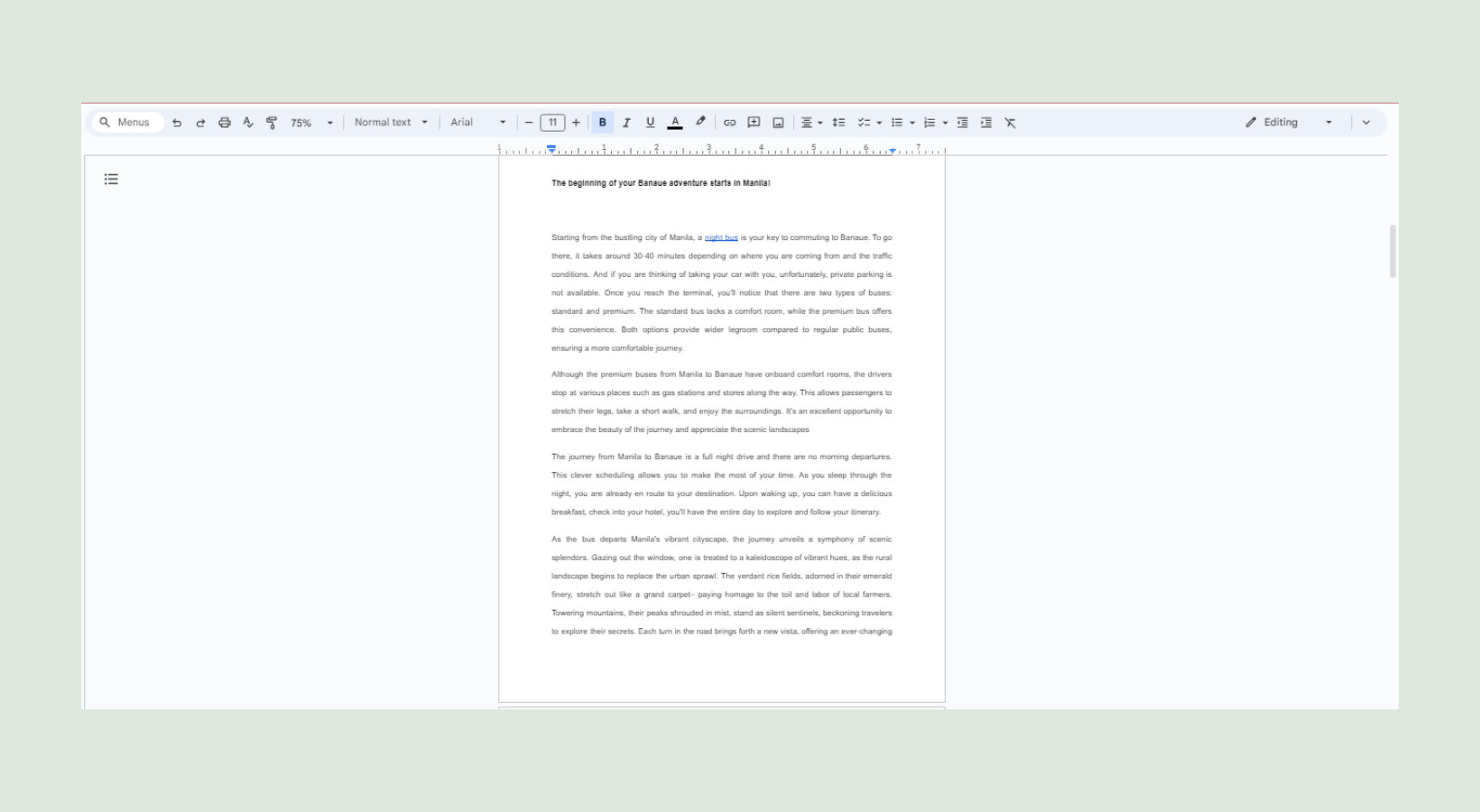Open the "night bus" hyperlink

coord(721,238)
